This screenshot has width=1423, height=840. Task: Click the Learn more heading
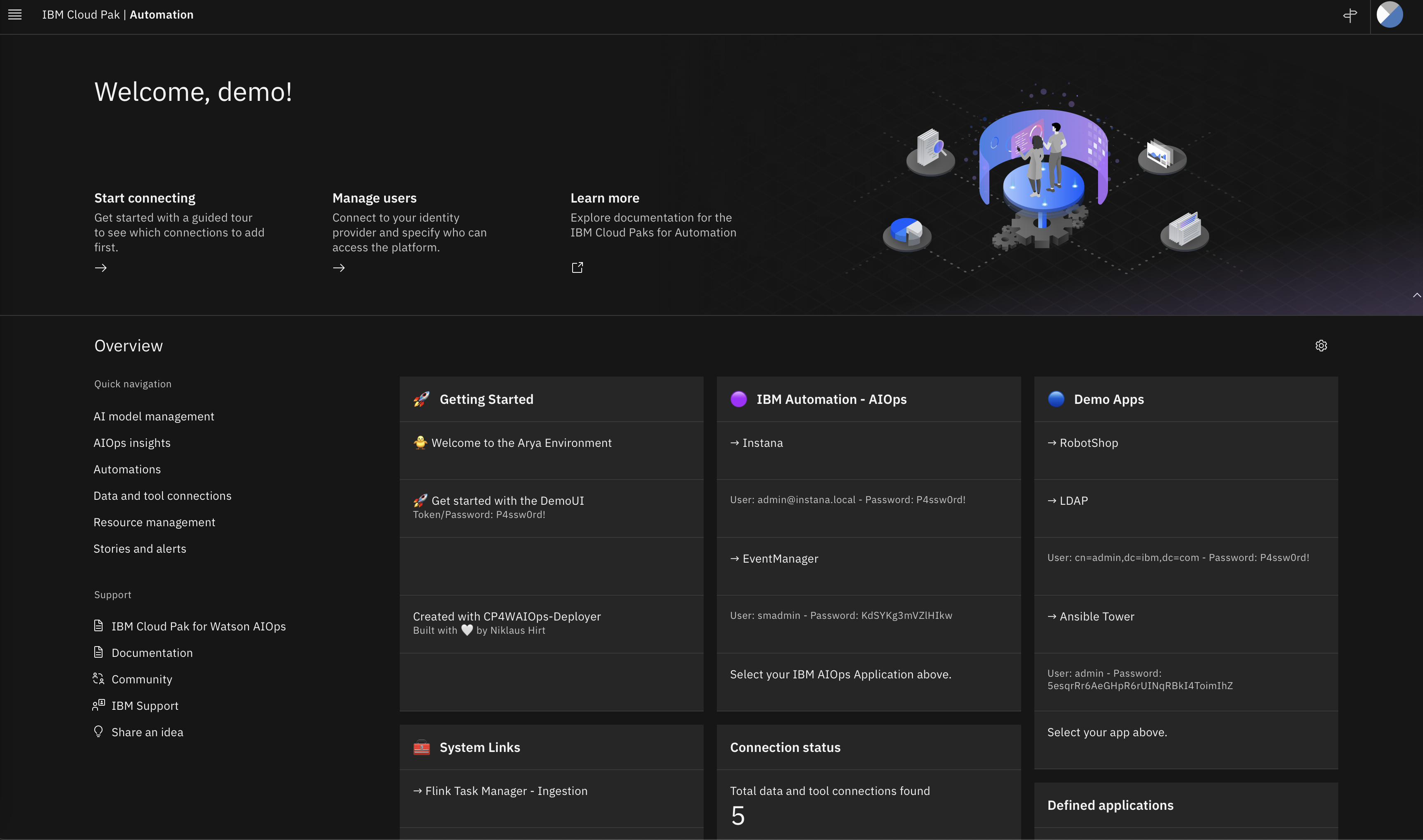point(605,198)
